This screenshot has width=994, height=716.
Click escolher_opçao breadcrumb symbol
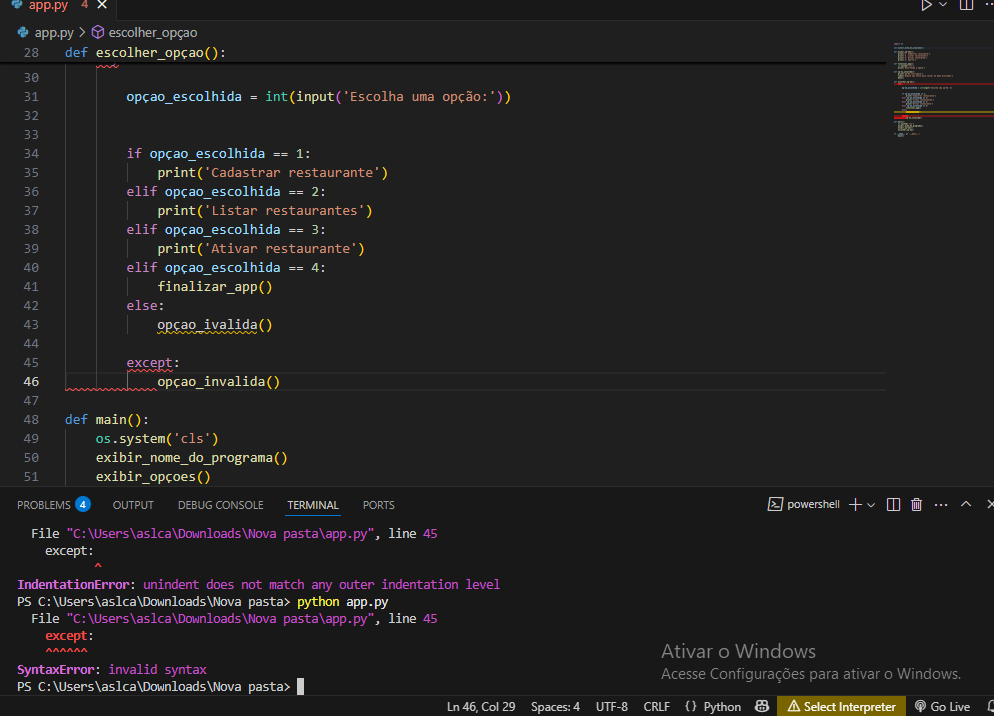[x=145, y=32]
